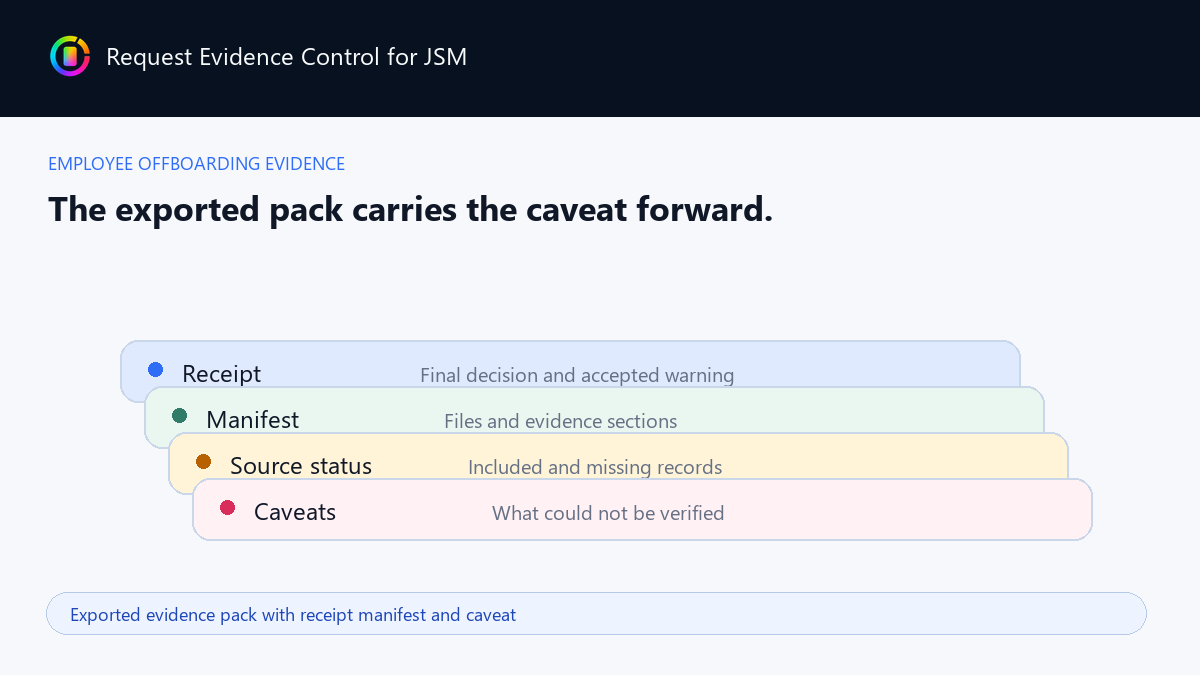The height and width of the screenshot is (675, 1200).
Task: Click 'EMPLOYEE OFFBOARDING EVIDENCE' heading label
Action: tap(197, 164)
